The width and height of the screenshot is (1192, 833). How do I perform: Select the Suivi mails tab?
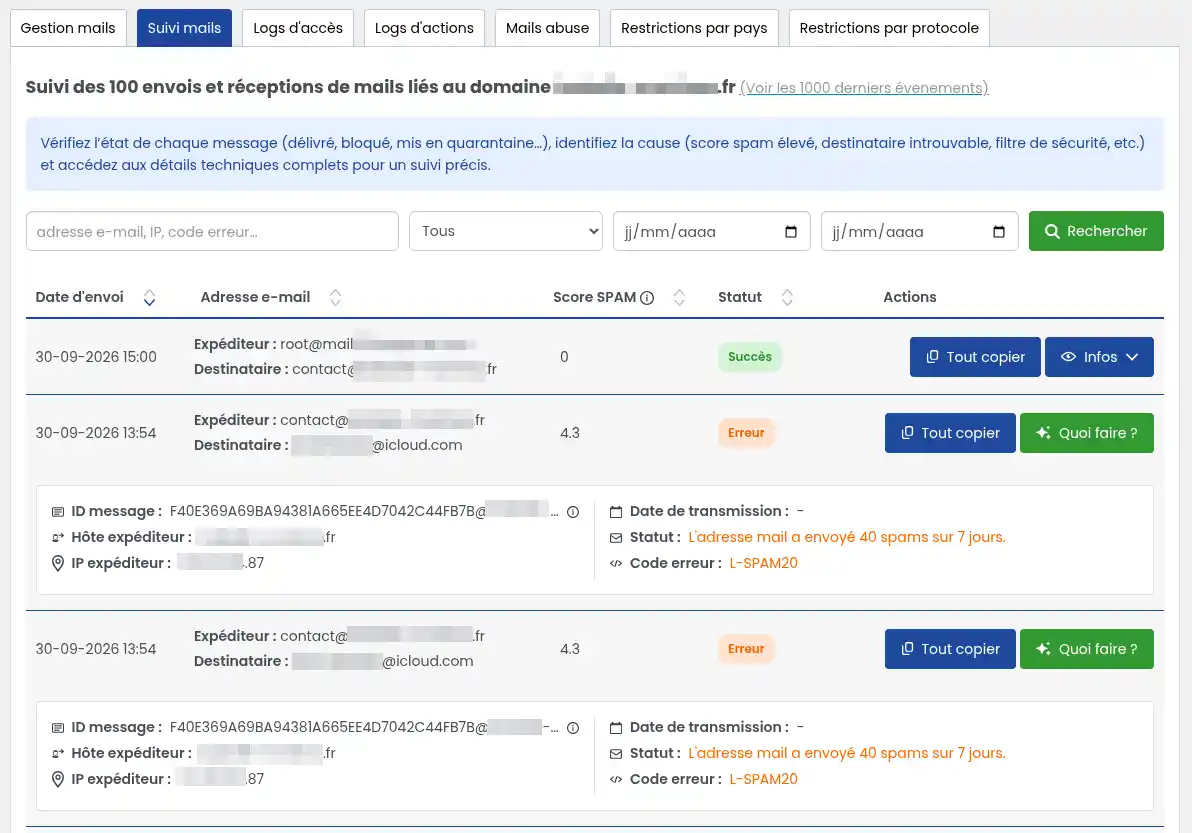point(184,28)
